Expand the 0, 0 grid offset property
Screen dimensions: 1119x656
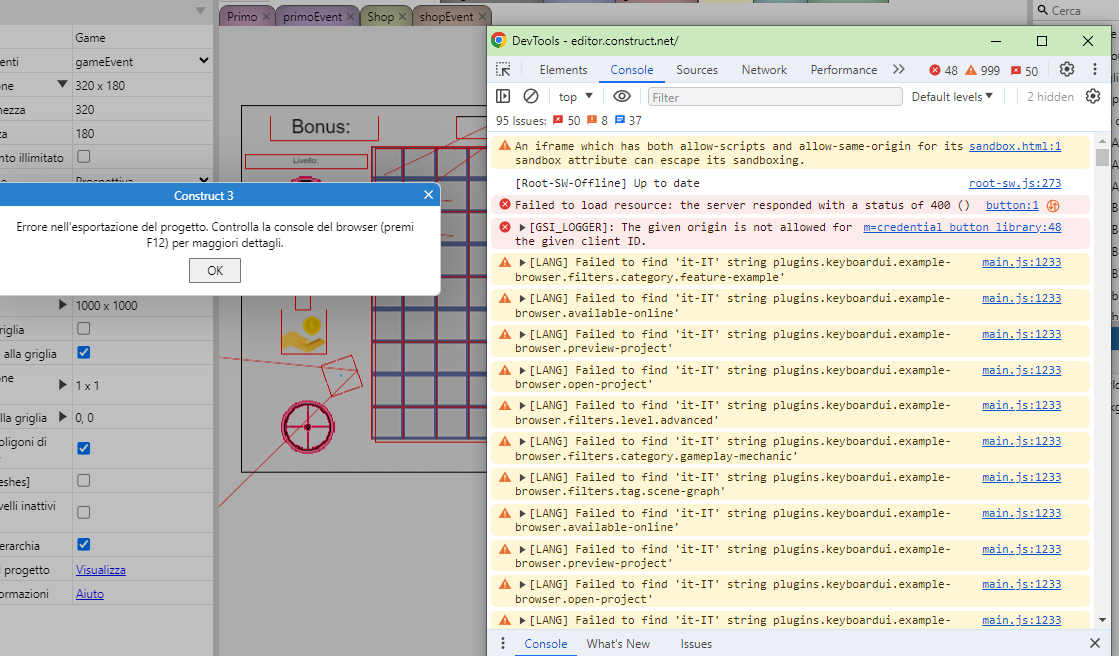click(x=62, y=417)
